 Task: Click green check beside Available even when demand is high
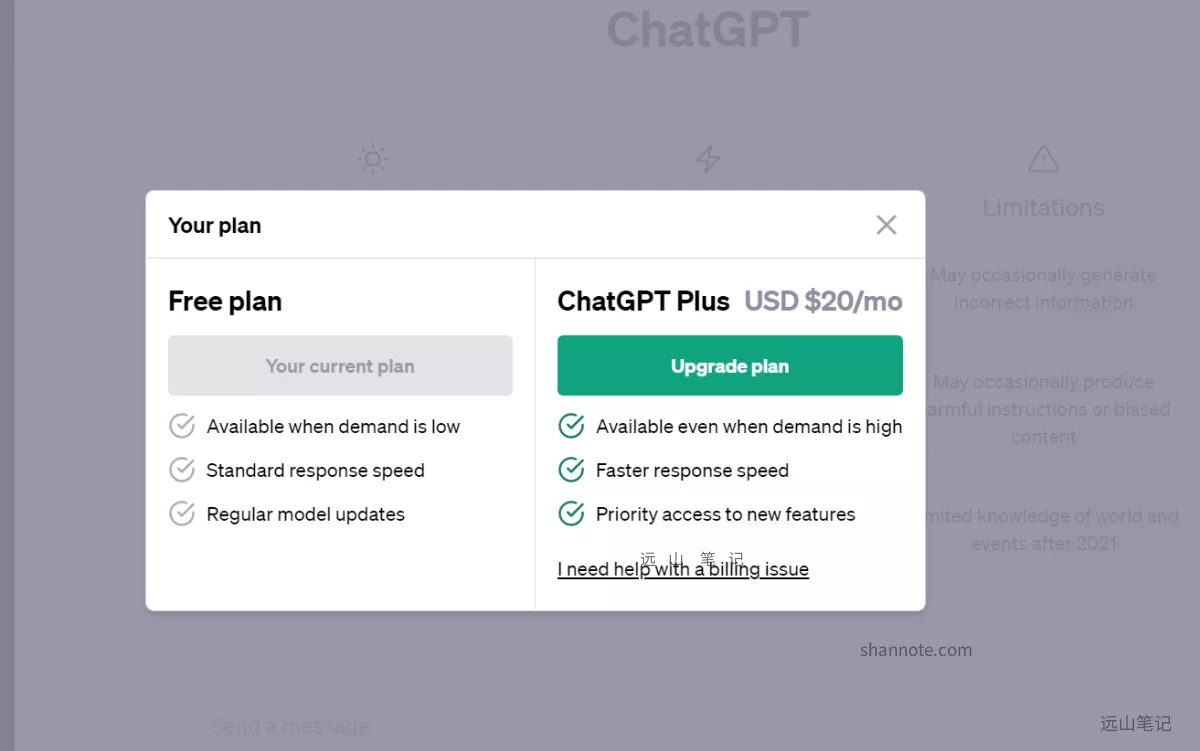pyautogui.click(x=571, y=426)
